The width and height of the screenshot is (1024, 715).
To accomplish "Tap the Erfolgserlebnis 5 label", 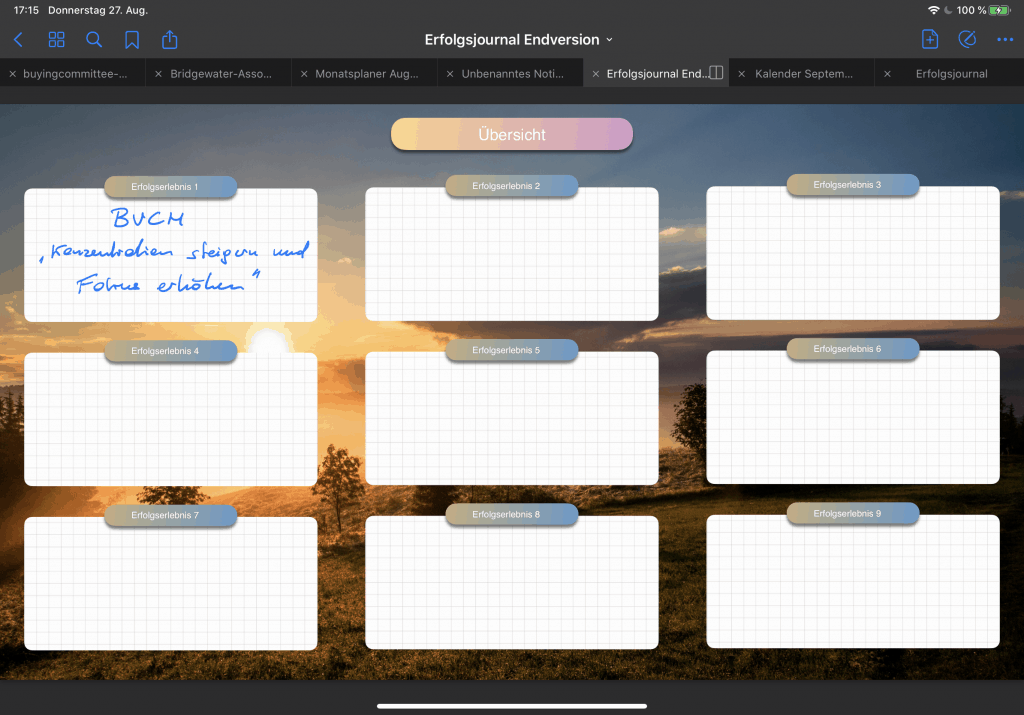I will pos(511,350).
